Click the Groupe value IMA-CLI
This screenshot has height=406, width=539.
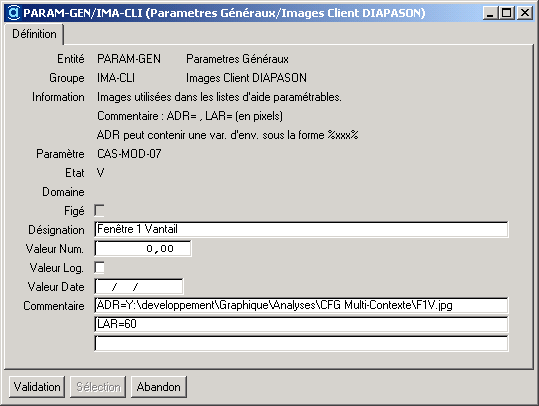pyautogui.click(x=116, y=78)
